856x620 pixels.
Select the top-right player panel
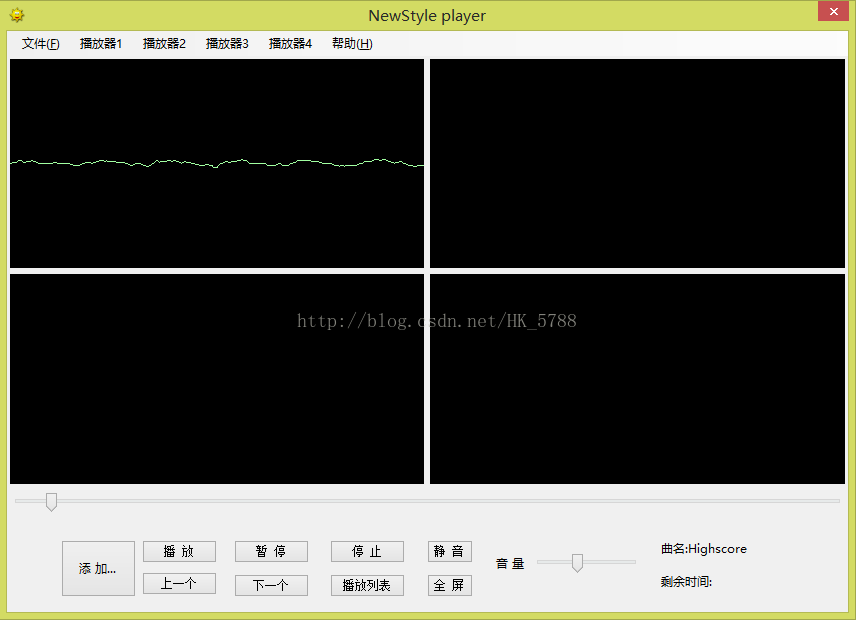coord(637,164)
